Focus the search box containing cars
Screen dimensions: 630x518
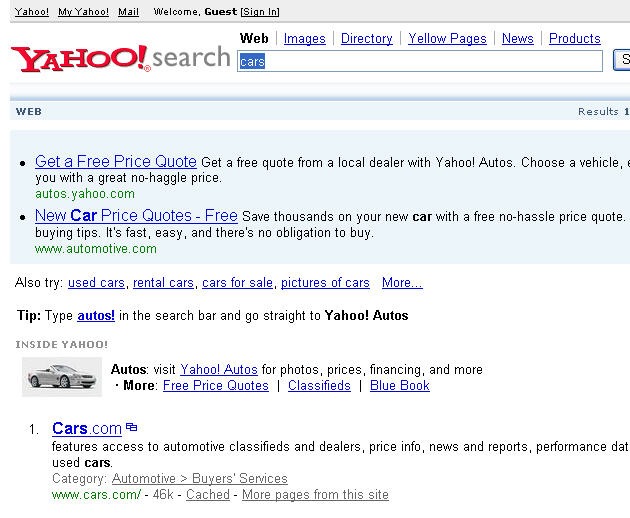click(420, 61)
